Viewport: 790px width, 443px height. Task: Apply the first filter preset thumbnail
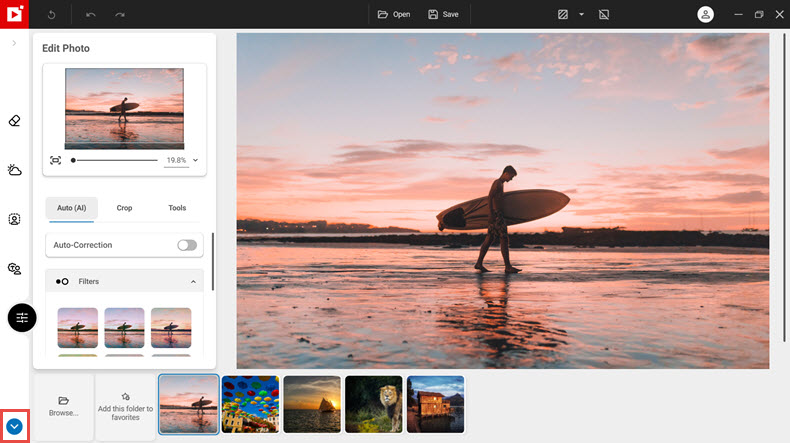[78, 328]
